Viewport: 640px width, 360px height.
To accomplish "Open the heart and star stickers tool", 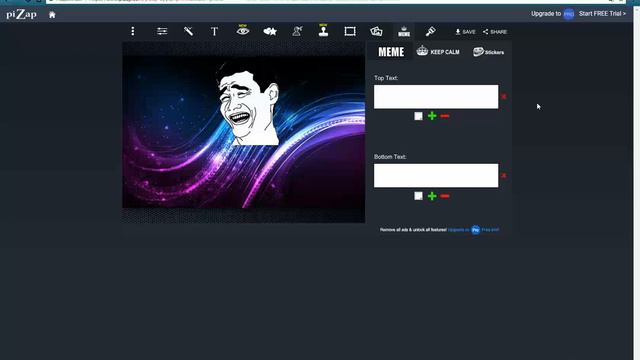I will click(270, 31).
